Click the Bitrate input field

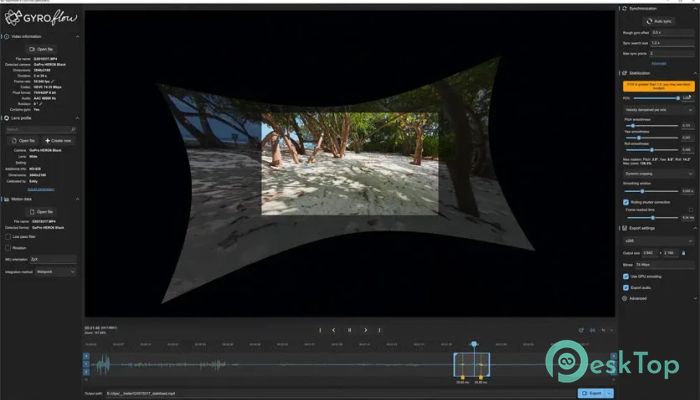tap(664, 265)
